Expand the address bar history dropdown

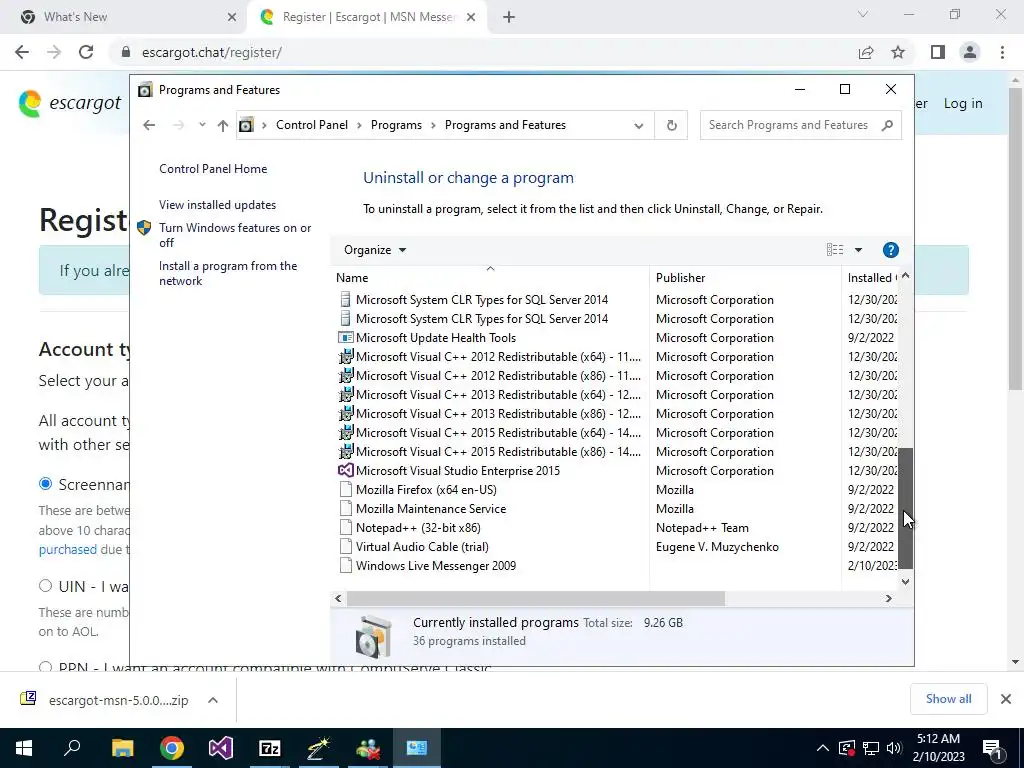(639, 125)
